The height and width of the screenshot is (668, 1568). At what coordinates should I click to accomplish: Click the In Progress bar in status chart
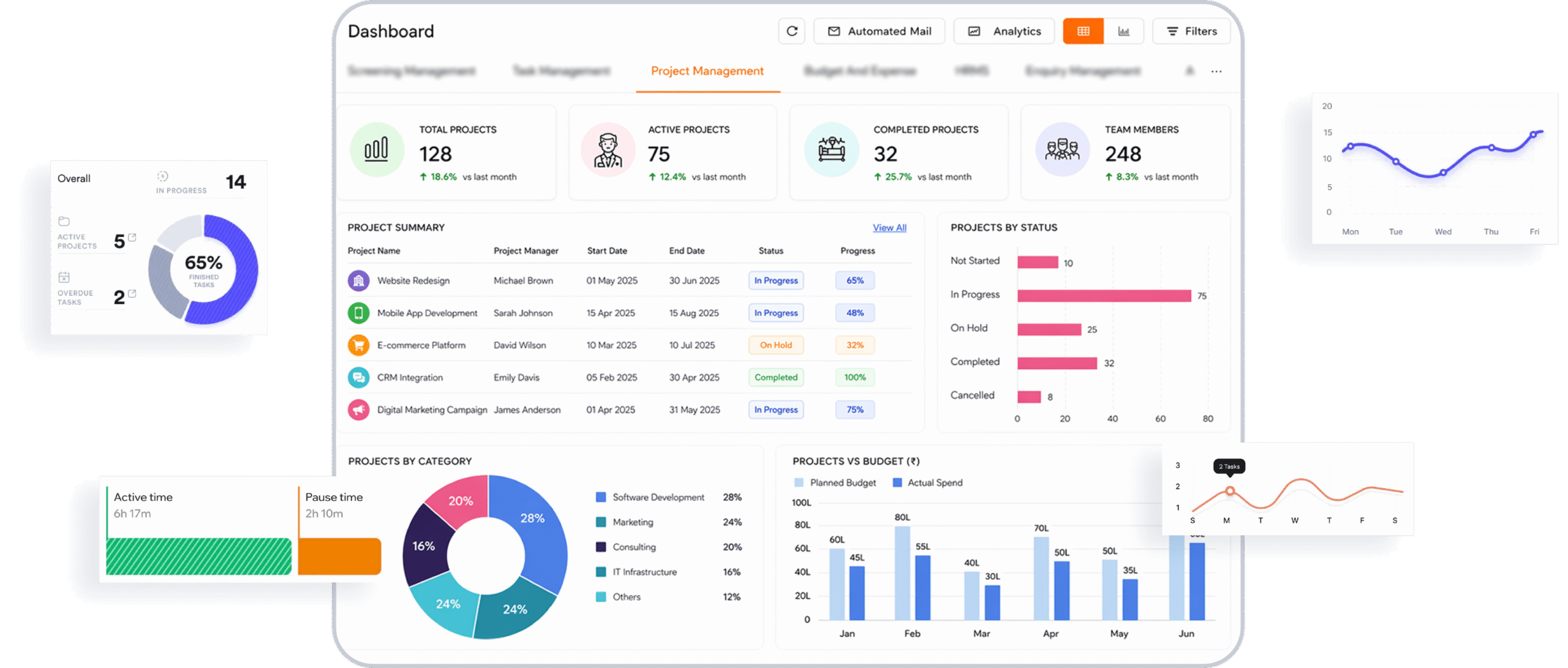click(1104, 296)
